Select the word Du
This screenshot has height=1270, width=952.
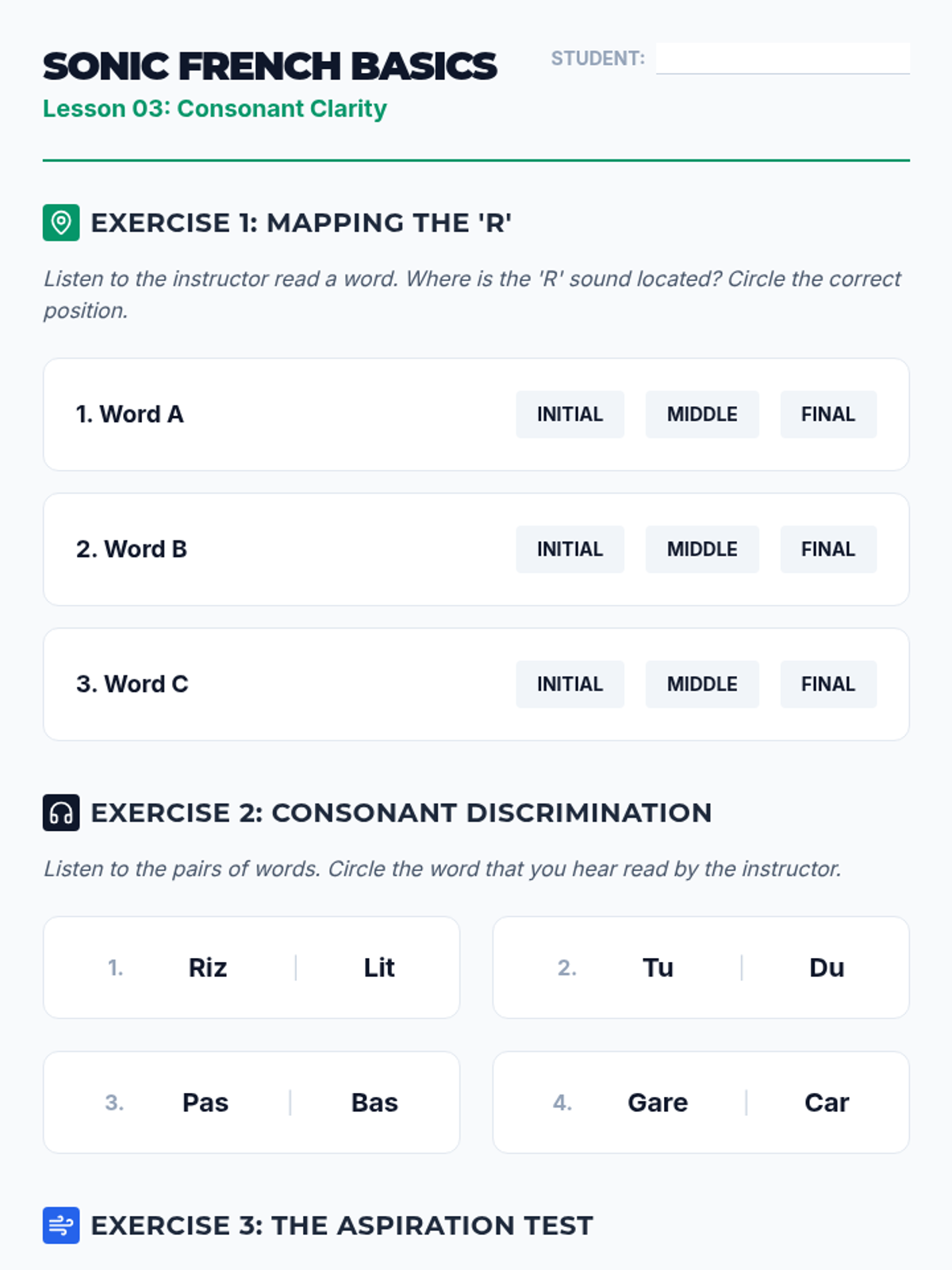[827, 968]
